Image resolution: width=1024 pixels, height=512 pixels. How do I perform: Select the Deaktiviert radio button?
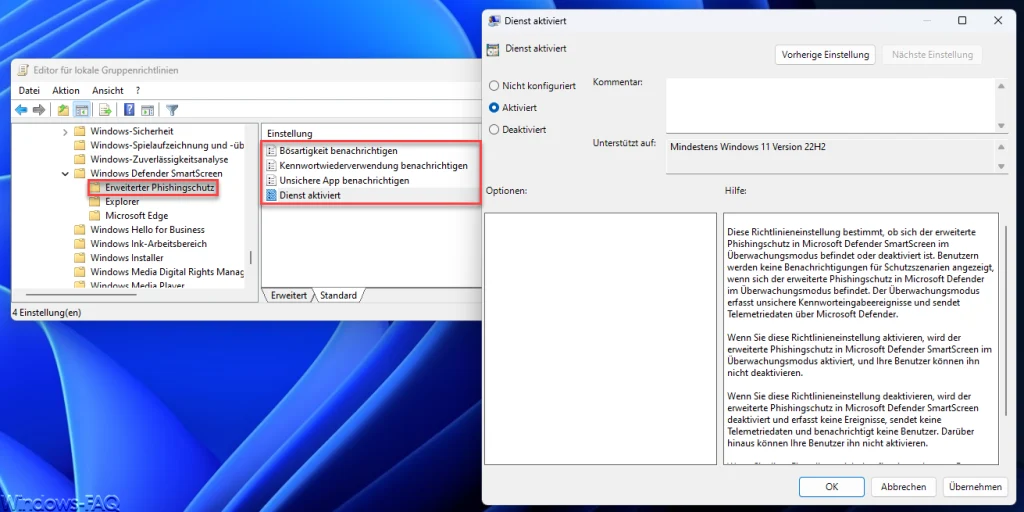pos(494,129)
